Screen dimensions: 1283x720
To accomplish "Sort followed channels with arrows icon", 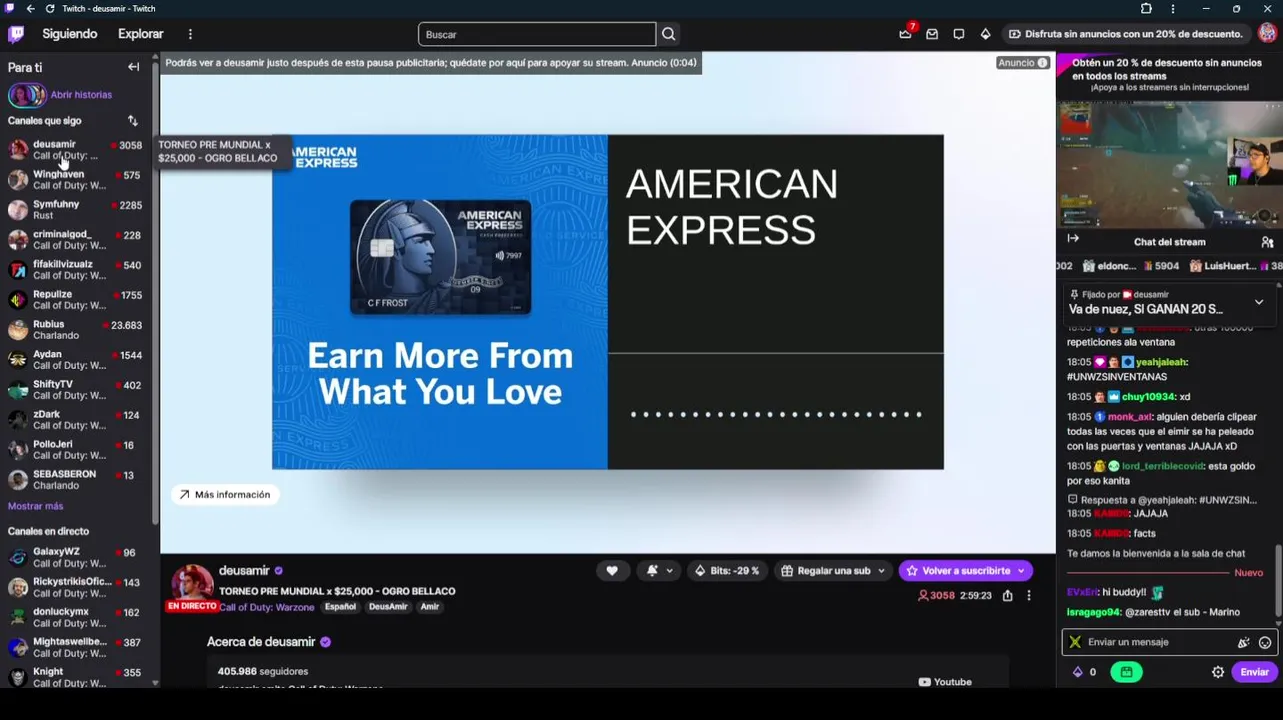I will click(132, 121).
